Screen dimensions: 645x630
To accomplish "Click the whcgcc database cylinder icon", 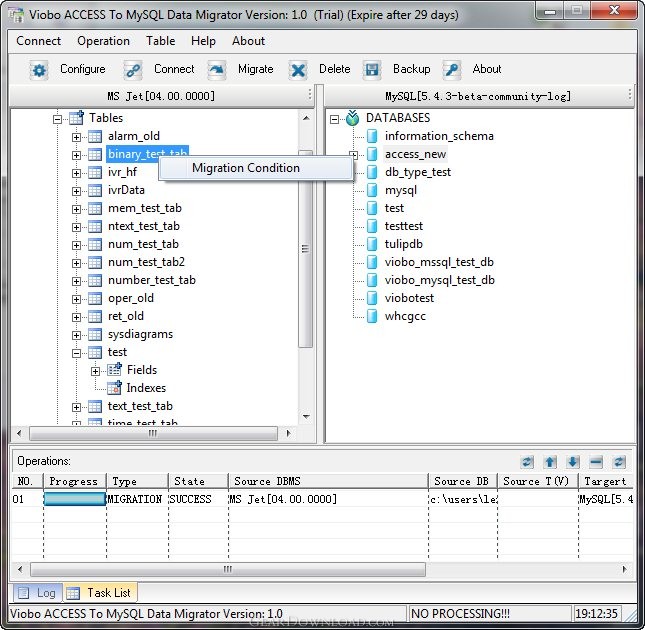I will tap(372, 316).
